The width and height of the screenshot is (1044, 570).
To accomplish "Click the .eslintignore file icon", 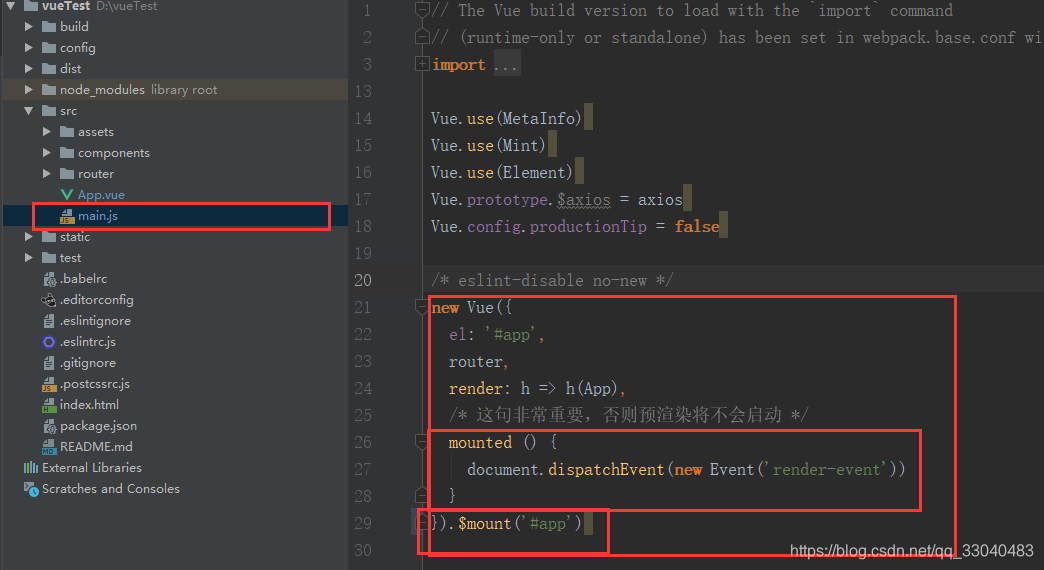I will coord(49,321).
